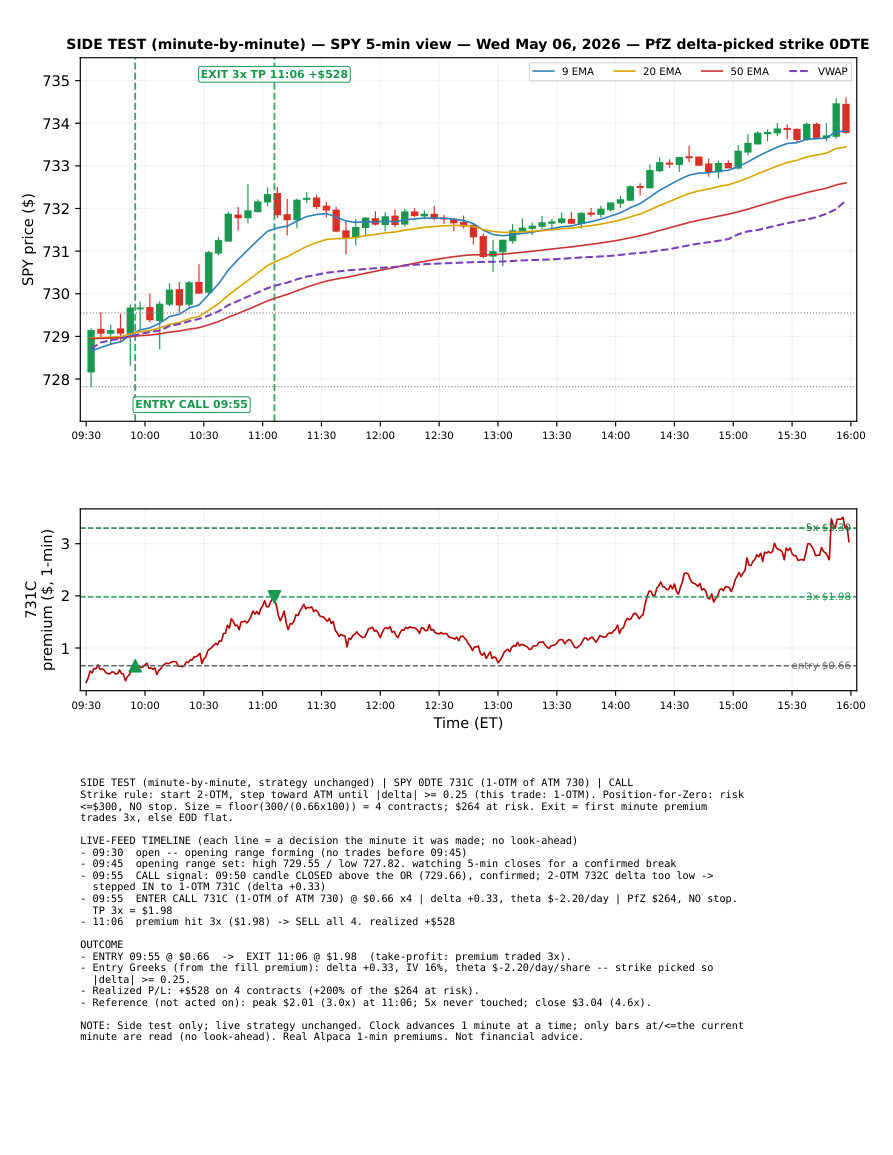Screen dimensions: 893x1155
Task: Click the 728 price tick label
Action: coord(56,380)
